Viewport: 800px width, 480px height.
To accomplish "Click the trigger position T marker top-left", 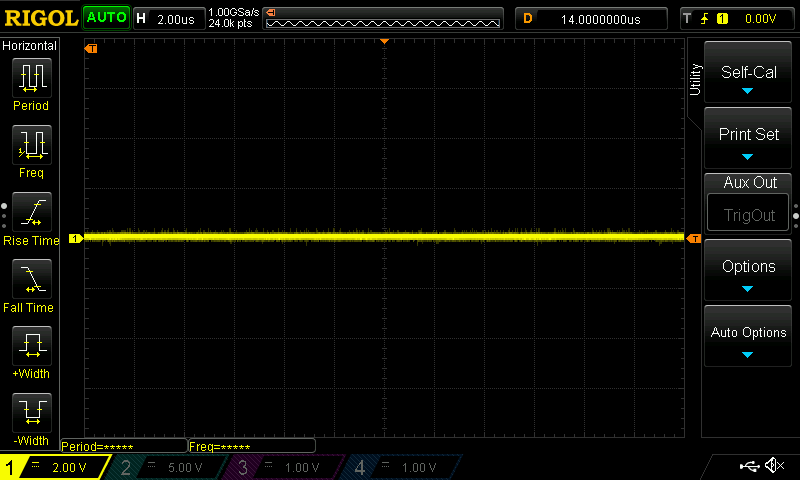I will 91,48.
